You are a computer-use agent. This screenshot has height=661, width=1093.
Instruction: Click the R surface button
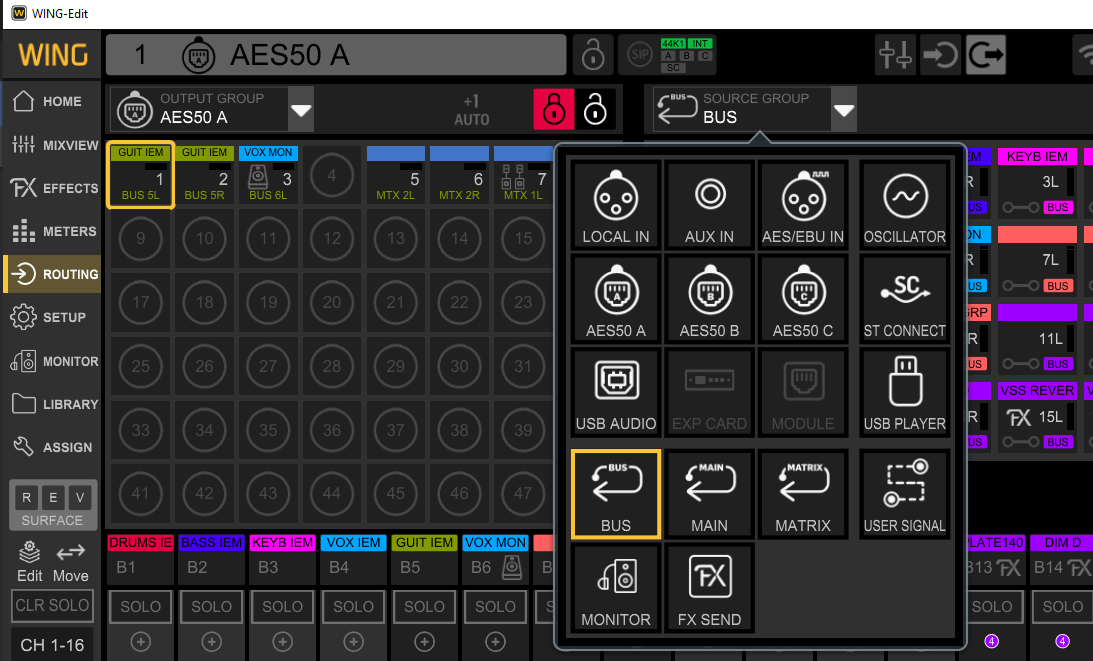[x=26, y=497]
